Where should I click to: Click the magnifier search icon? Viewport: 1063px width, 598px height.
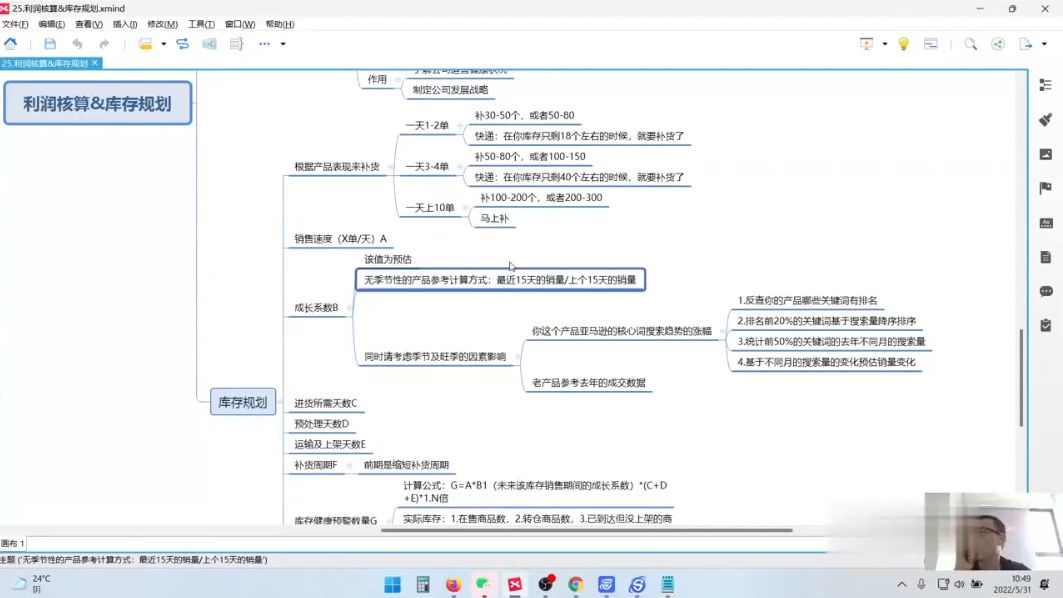(971, 44)
